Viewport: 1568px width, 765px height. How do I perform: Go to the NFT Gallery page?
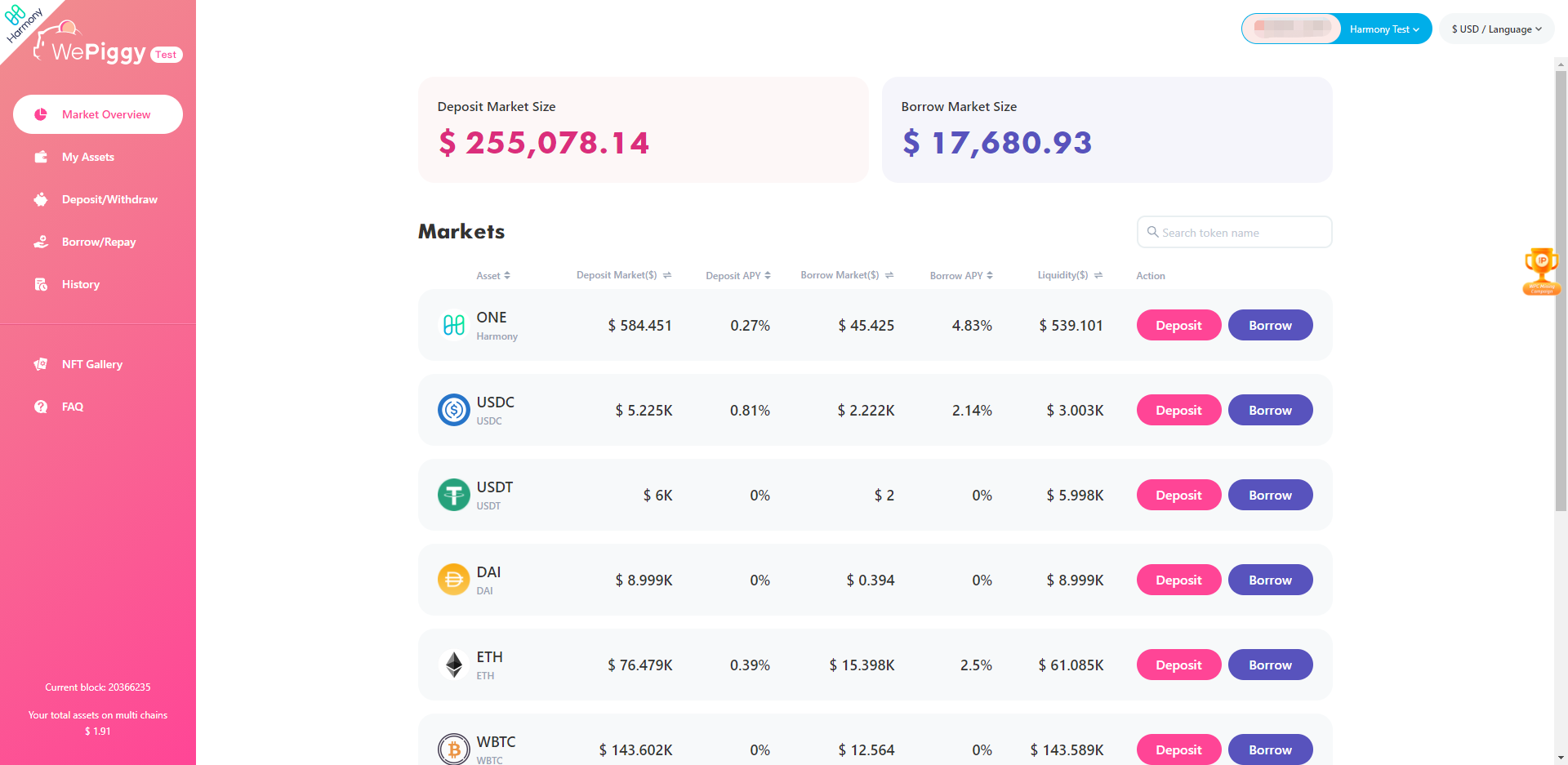click(x=91, y=364)
